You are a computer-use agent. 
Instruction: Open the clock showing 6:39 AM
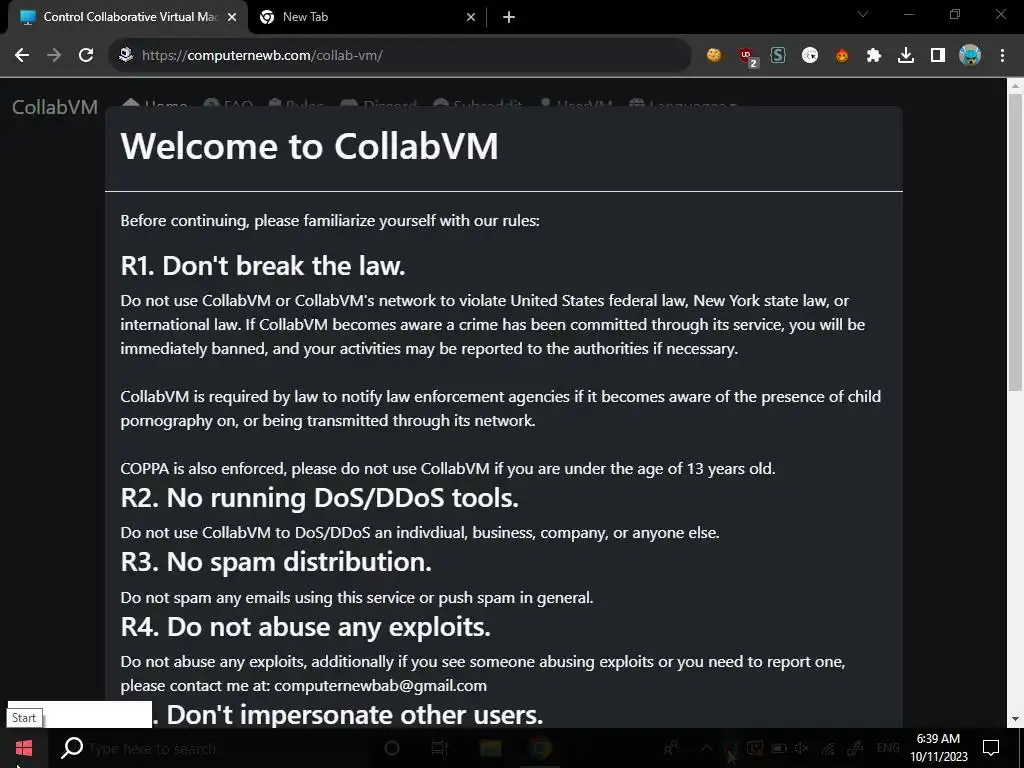coord(938,748)
